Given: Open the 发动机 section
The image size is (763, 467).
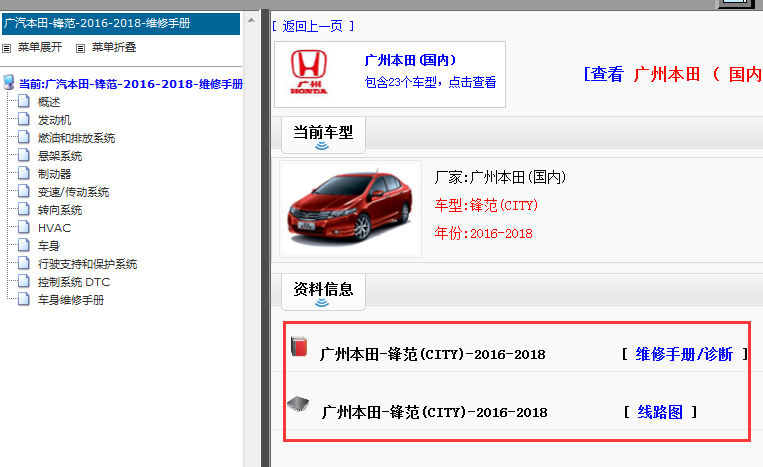Looking at the screenshot, I should (x=54, y=120).
